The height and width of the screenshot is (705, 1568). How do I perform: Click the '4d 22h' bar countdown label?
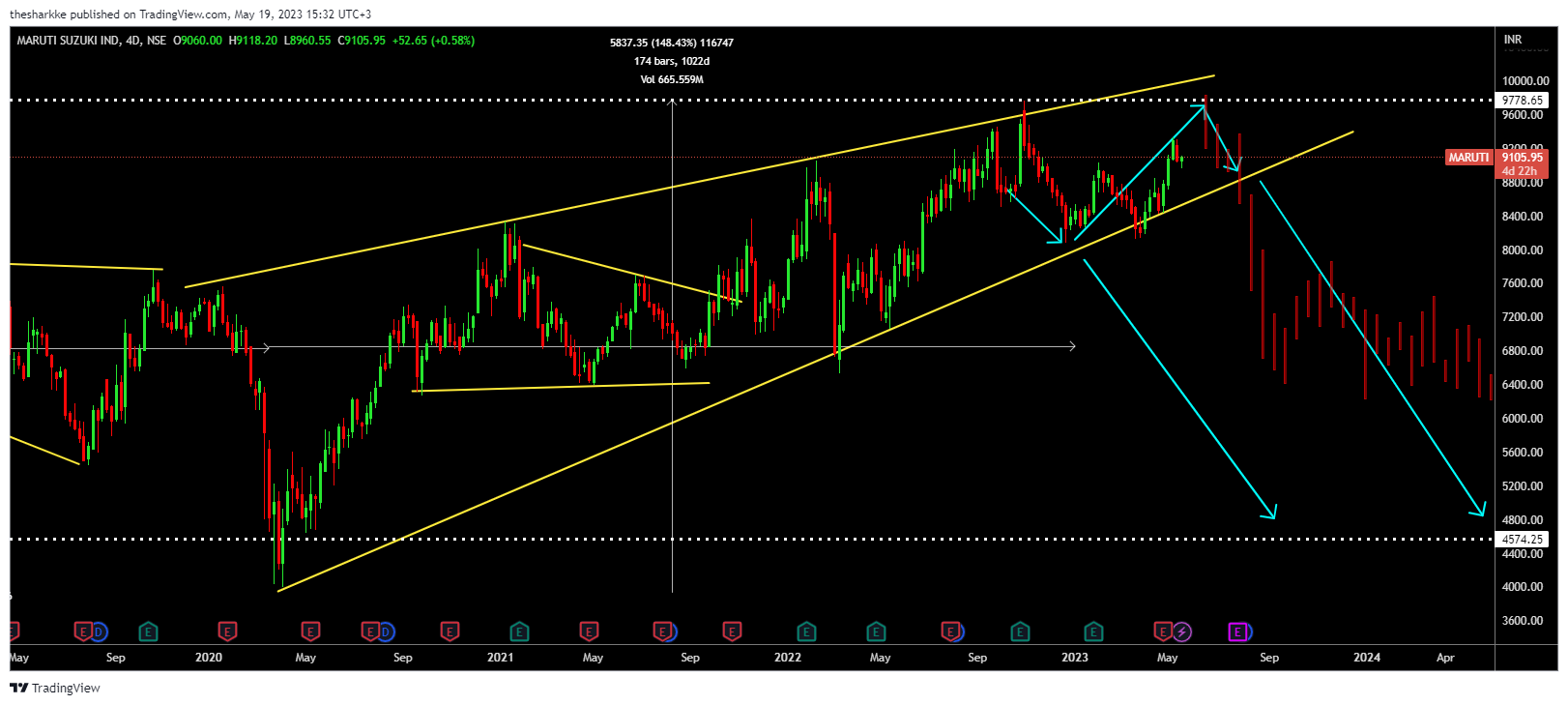click(1520, 171)
